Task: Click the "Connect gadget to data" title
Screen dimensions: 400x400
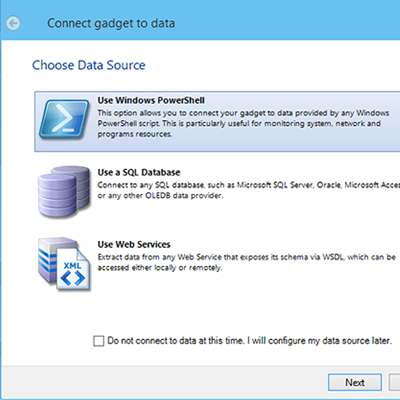Action: [111, 23]
